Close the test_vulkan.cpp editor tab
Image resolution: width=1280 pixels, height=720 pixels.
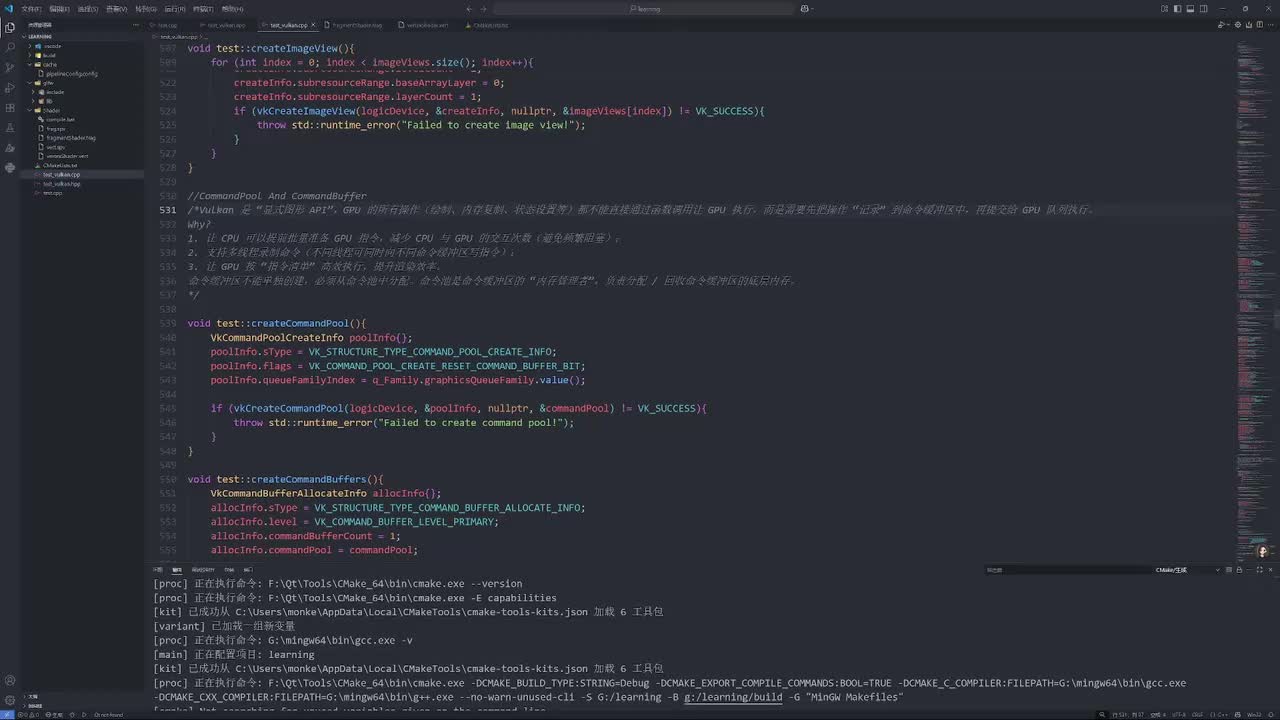pyautogui.click(x=313, y=25)
